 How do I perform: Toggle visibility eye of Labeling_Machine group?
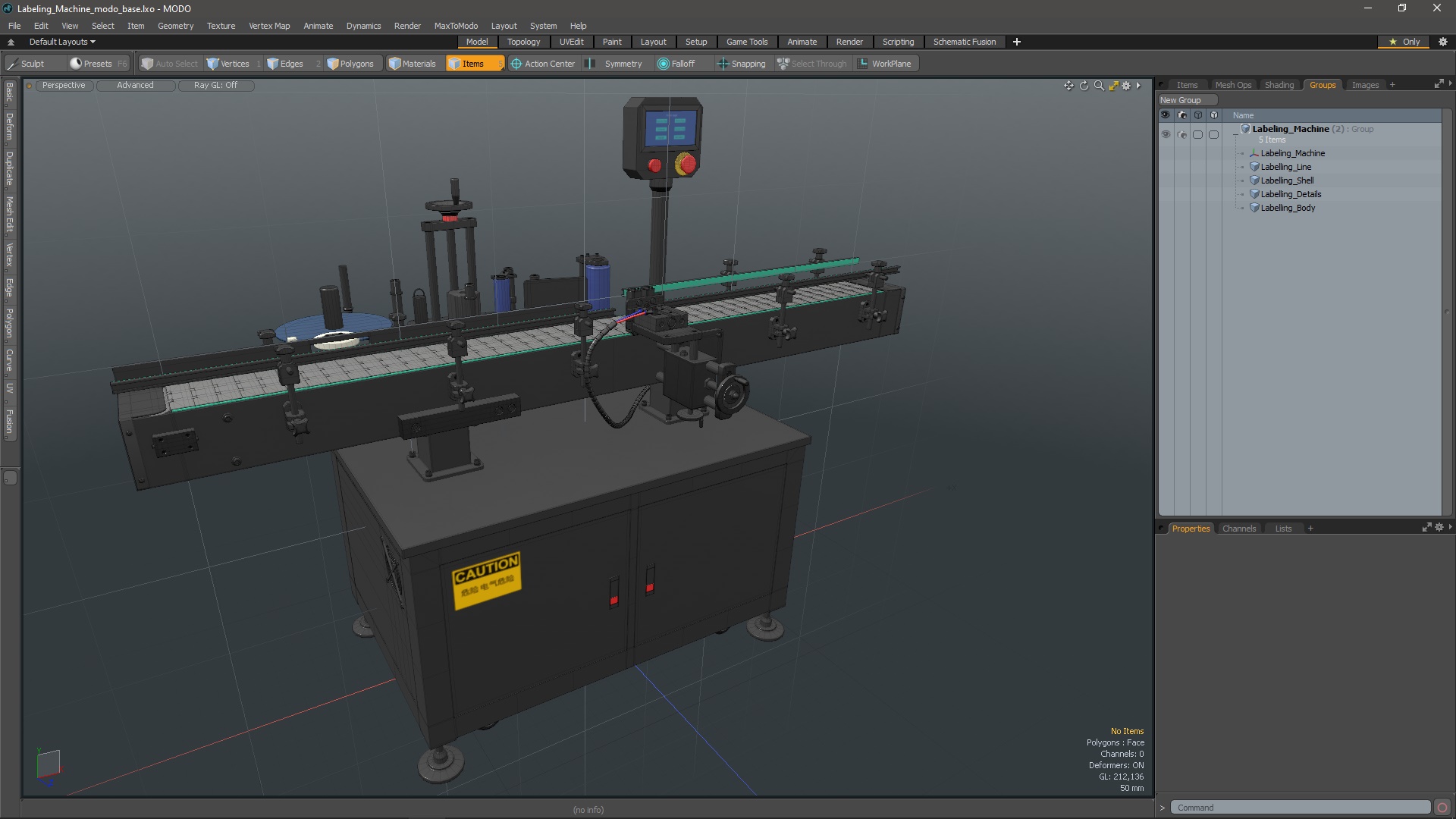[x=1166, y=134]
